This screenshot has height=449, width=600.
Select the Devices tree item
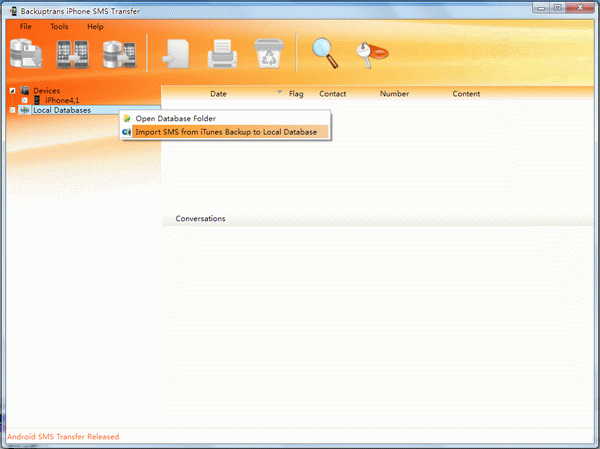click(x=47, y=91)
